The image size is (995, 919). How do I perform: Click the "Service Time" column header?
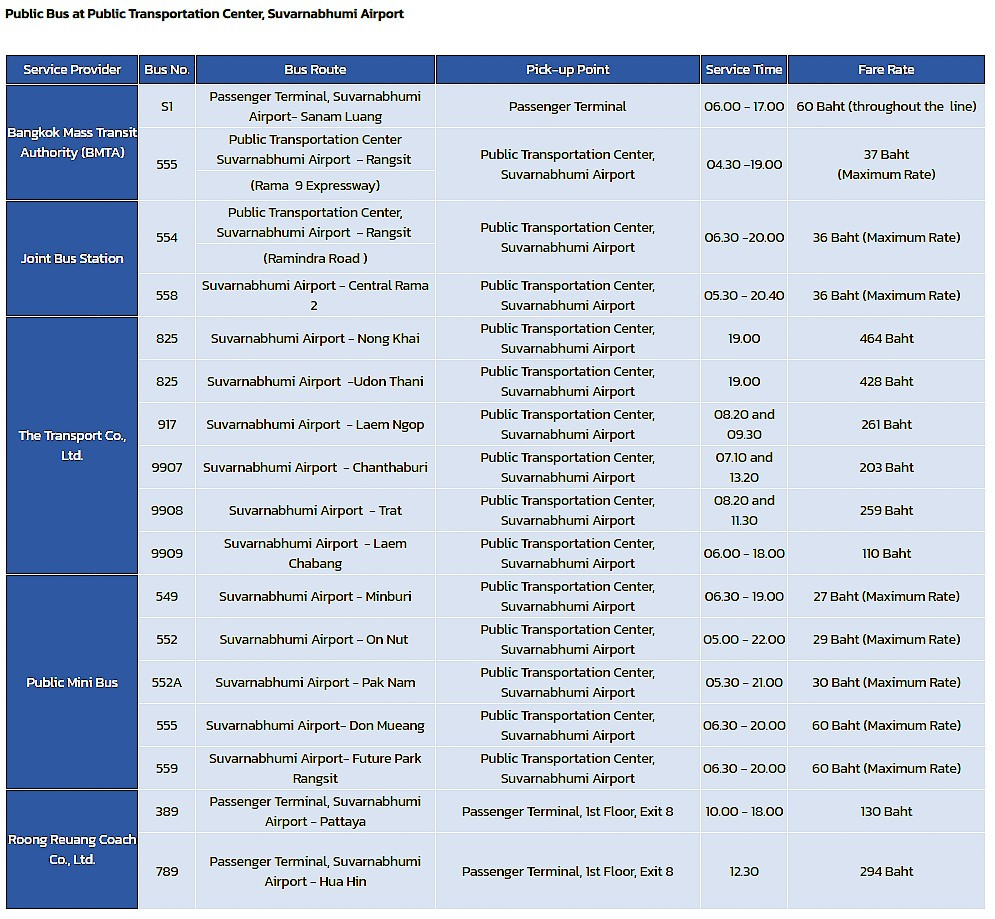744,70
